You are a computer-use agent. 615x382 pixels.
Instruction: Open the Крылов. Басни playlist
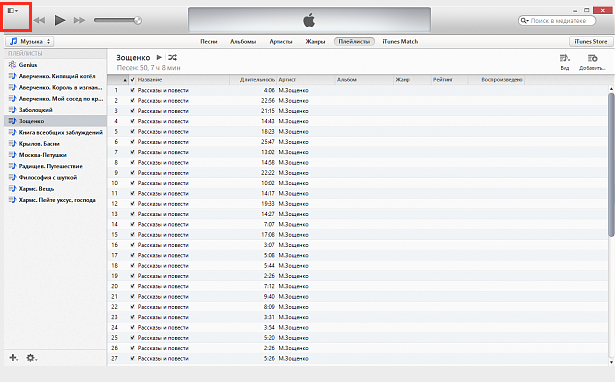click(x=55, y=144)
